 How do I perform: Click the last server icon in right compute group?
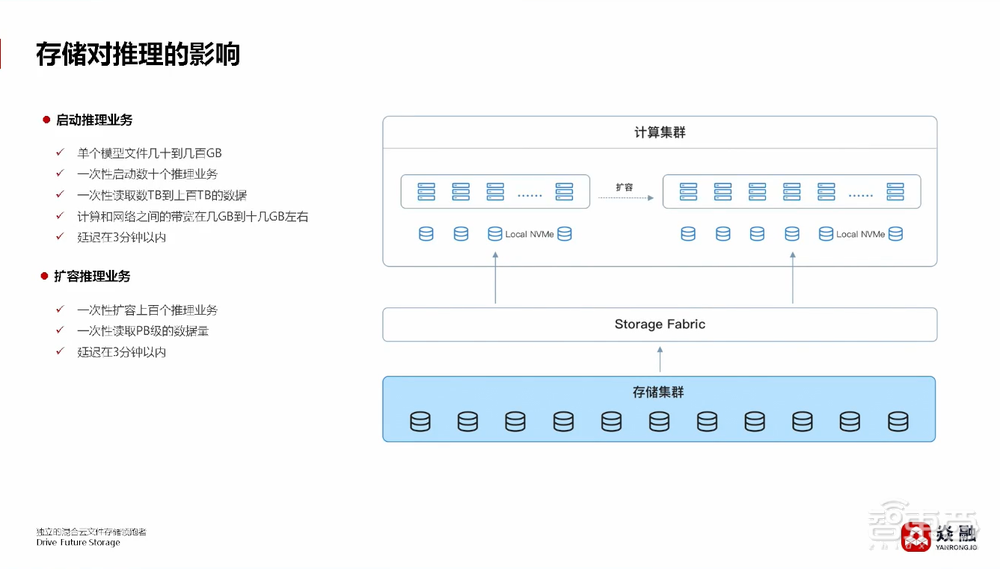894,191
